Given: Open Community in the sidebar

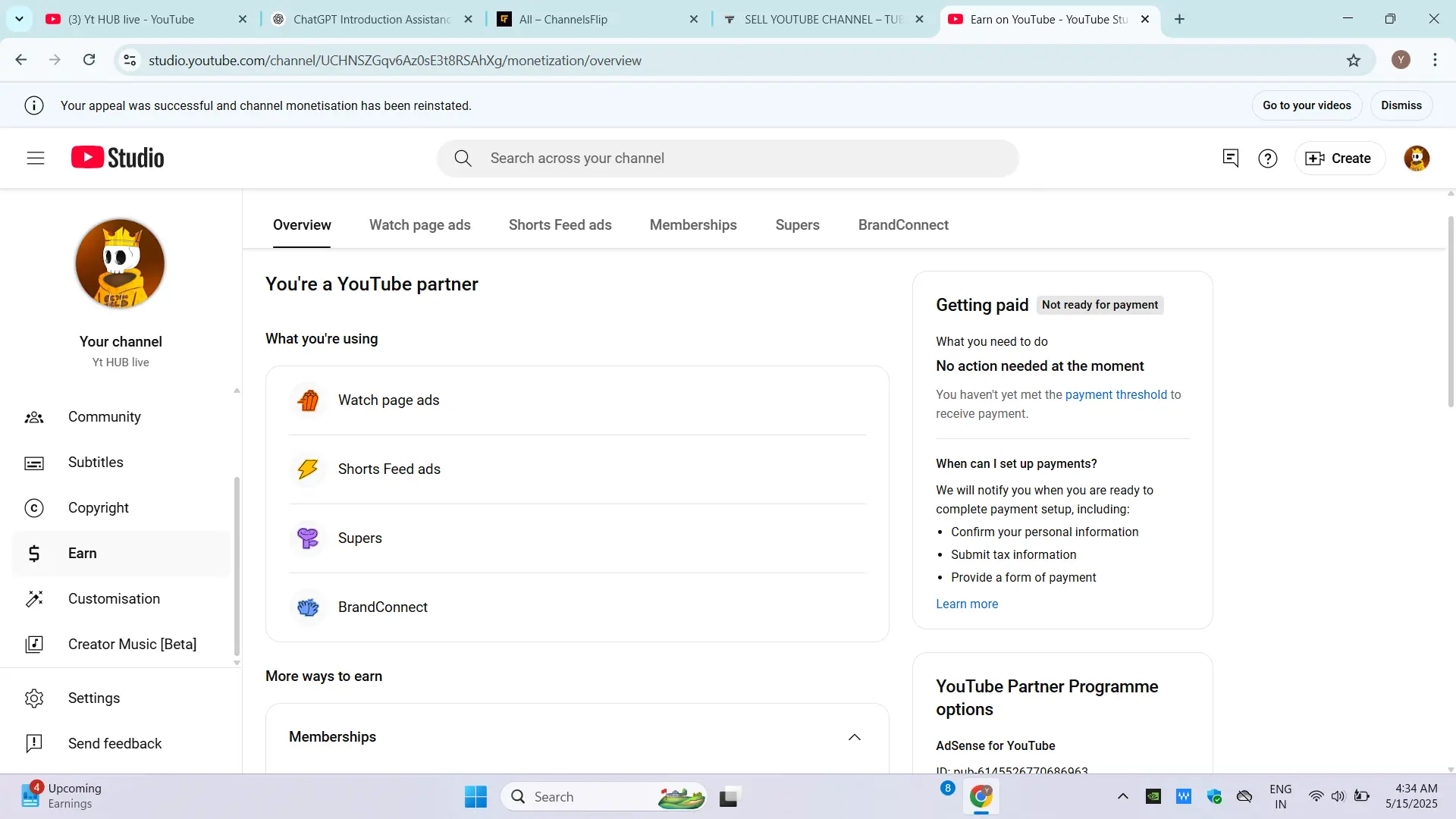Looking at the screenshot, I should pyautogui.click(x=121, y=417).
